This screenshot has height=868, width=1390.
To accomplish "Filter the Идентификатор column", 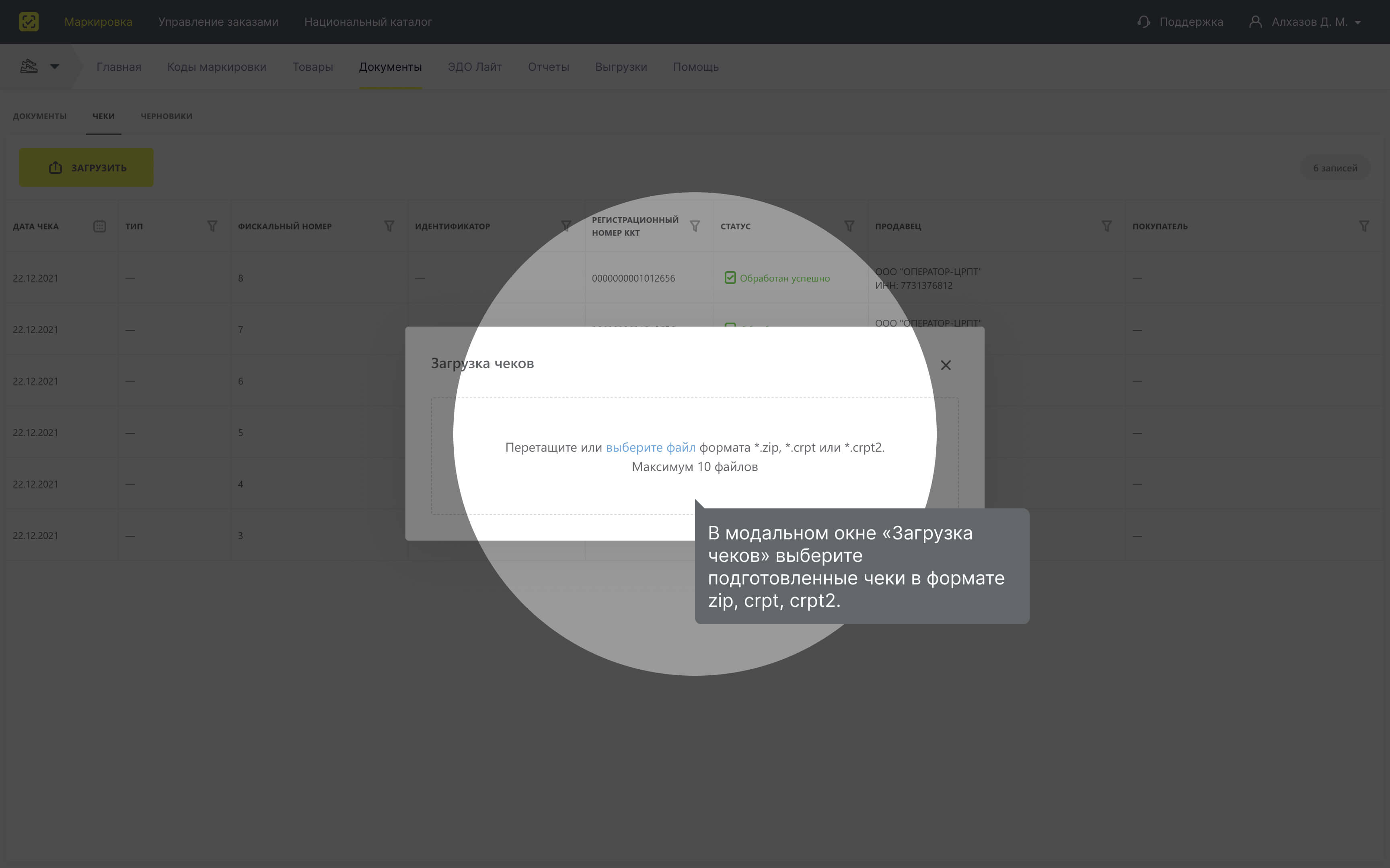I will click(566, 226).
